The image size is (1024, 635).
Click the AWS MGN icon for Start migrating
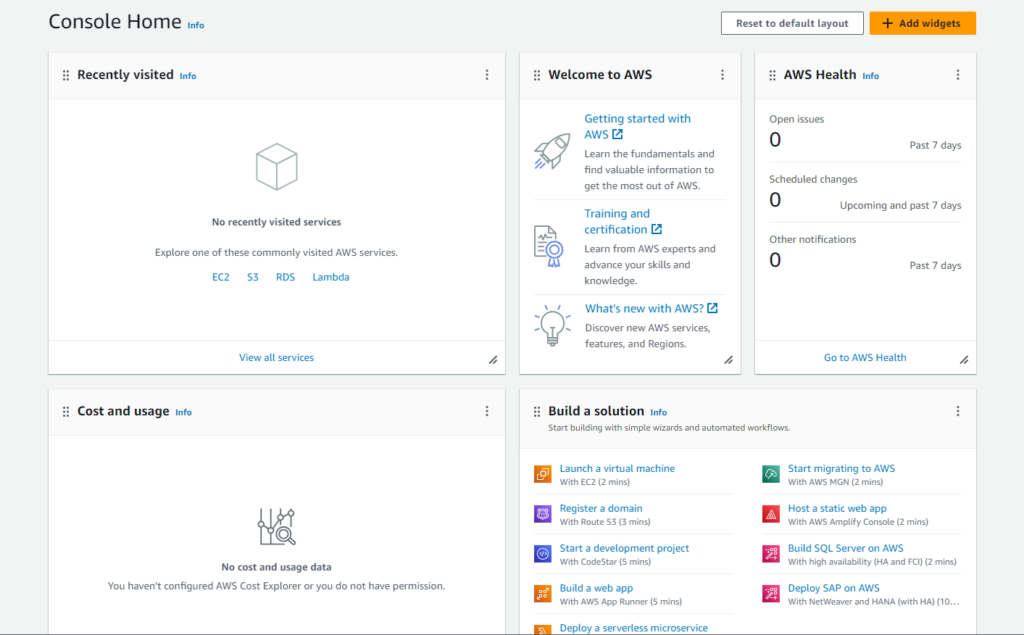[771, 474]
